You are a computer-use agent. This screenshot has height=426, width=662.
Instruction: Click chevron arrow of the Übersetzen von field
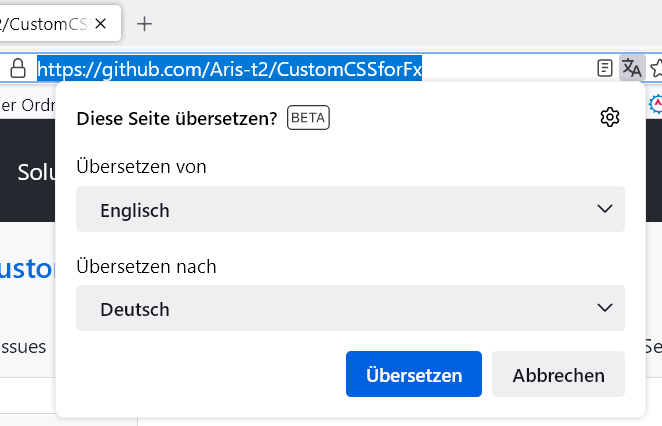tap(604, 210)
